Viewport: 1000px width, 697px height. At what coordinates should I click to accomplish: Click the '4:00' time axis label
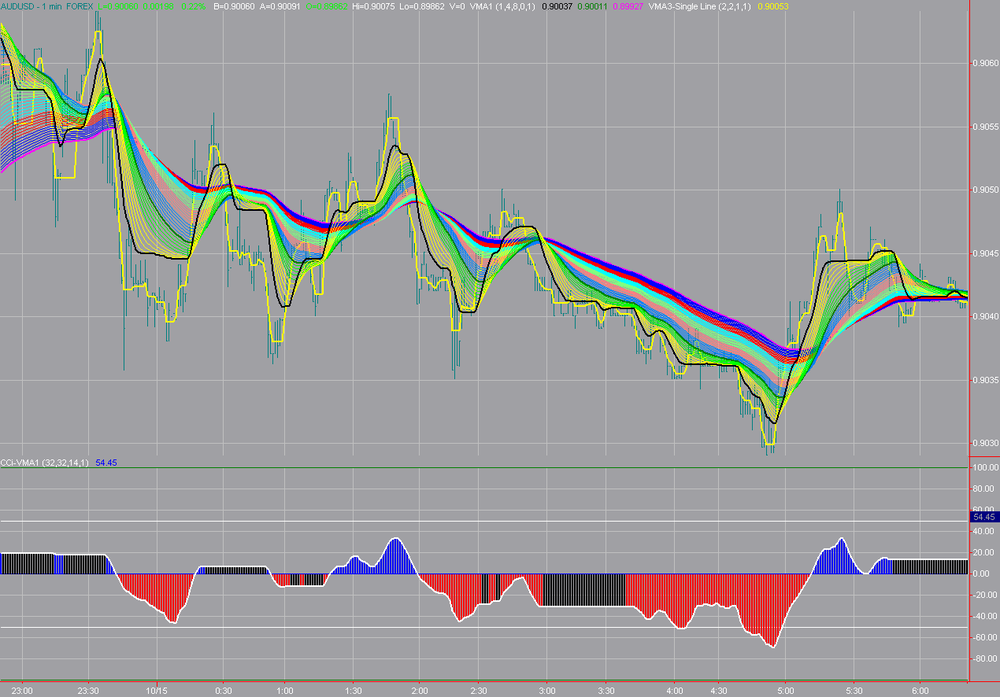674,691
